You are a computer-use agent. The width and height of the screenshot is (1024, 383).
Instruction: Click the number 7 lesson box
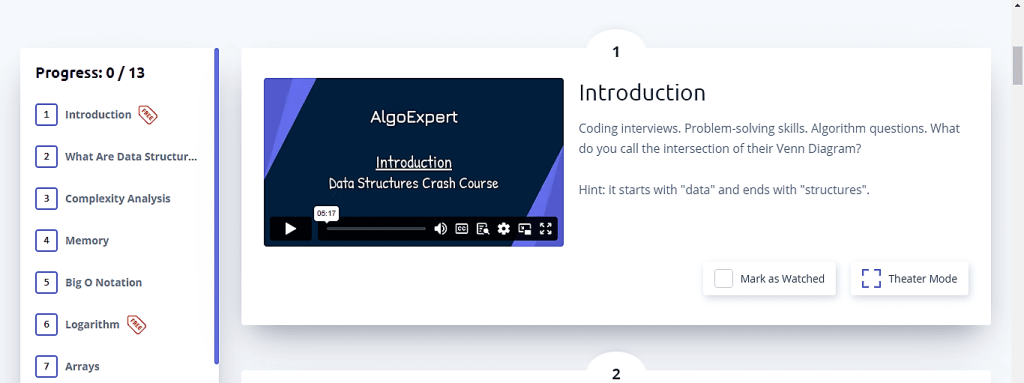tap(46, 367)
